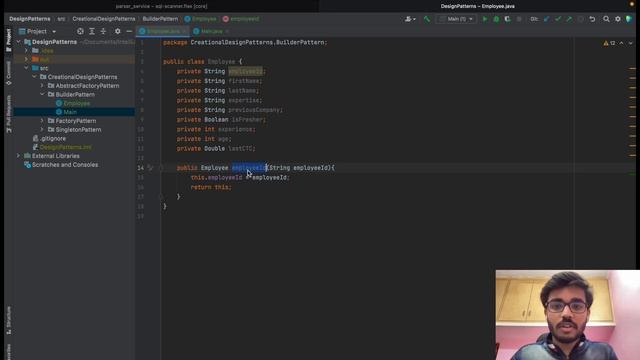Viewport: 640px width, 360px height.
Task: Click the package declaration on line 1
Action: [x=245, y=42]
